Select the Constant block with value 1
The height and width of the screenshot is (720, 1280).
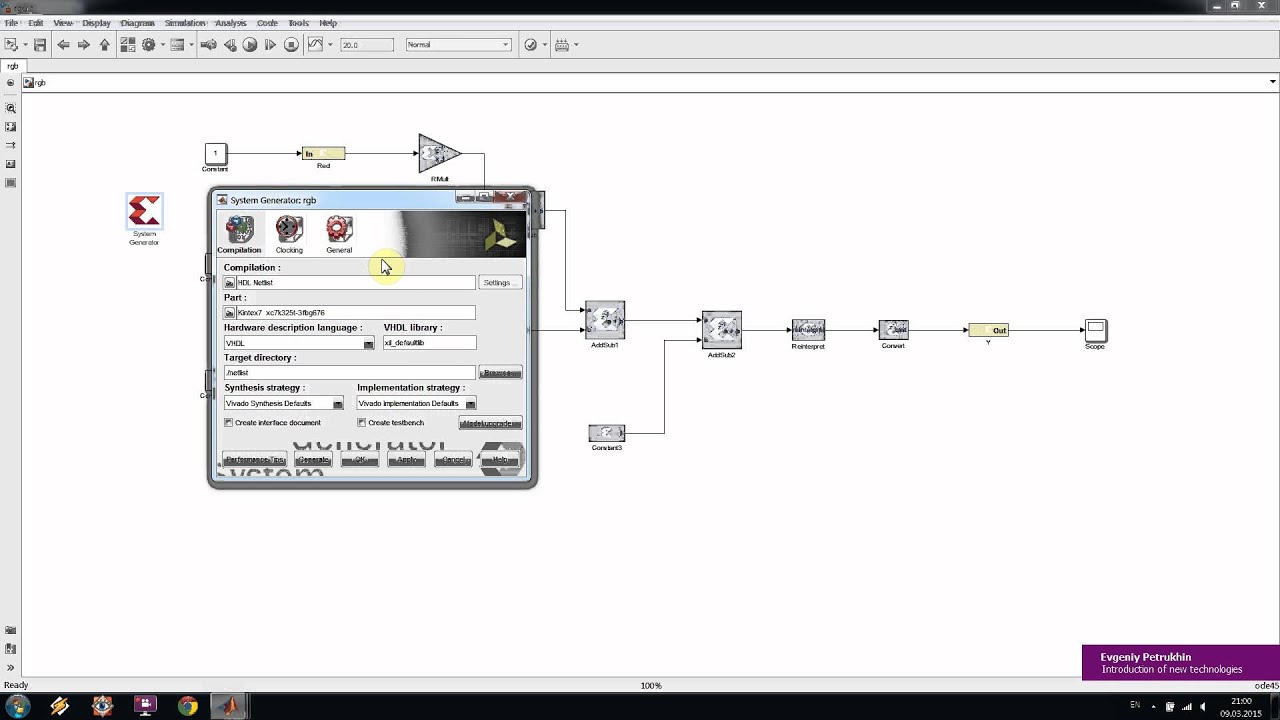coord(215,153)
